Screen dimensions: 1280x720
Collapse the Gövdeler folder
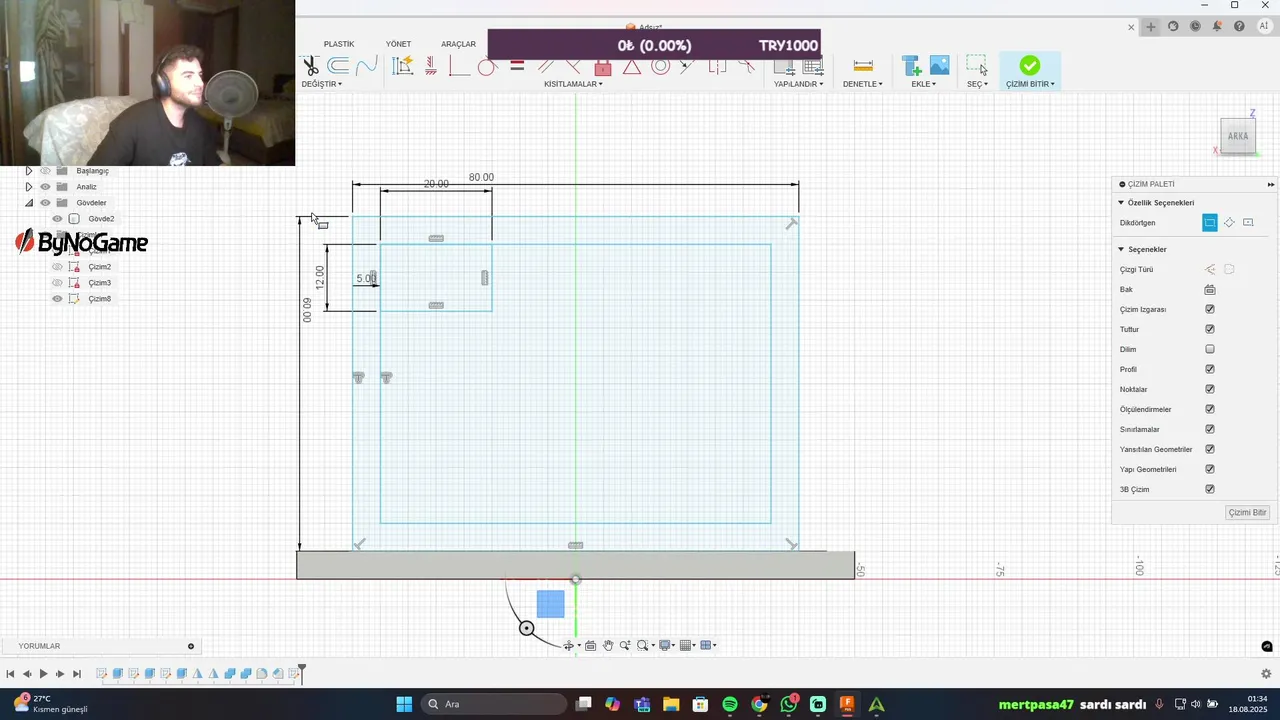coord(28,203)
